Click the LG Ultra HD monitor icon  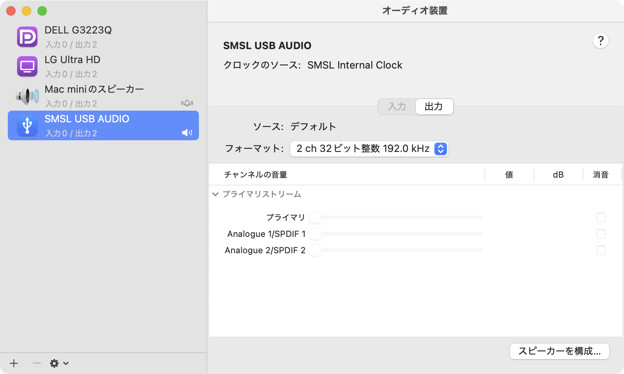(27, 66)
